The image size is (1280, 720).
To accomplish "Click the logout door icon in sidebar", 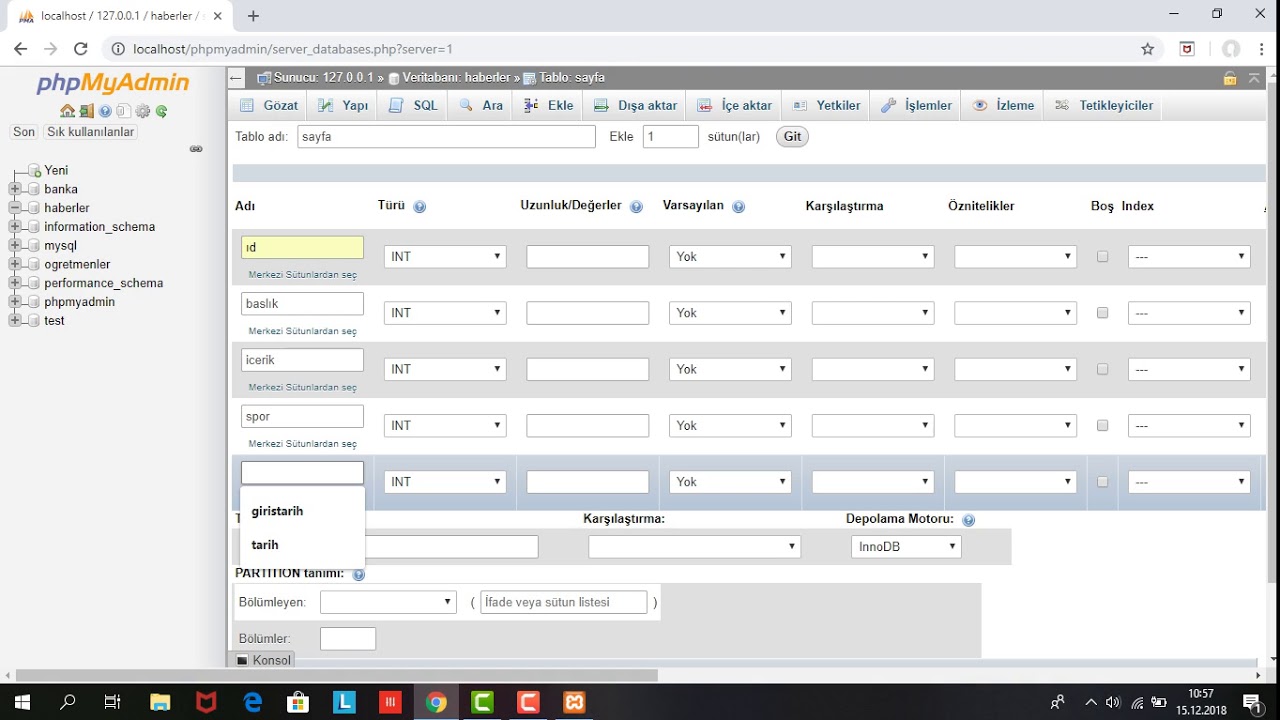I will tap(87, 111).
